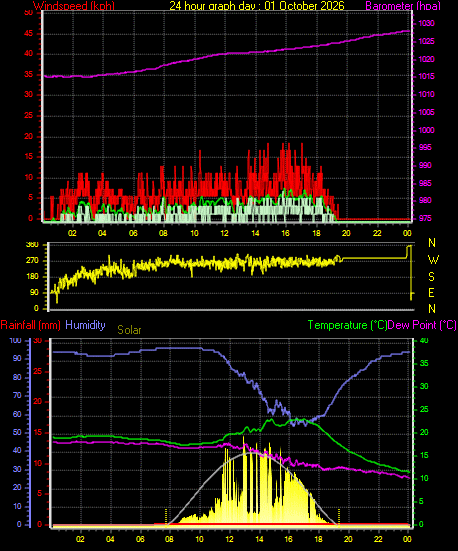Select the 'Dew Point (°C)' legend label
This screenshot has height=551, width=458.
(422, 325)
